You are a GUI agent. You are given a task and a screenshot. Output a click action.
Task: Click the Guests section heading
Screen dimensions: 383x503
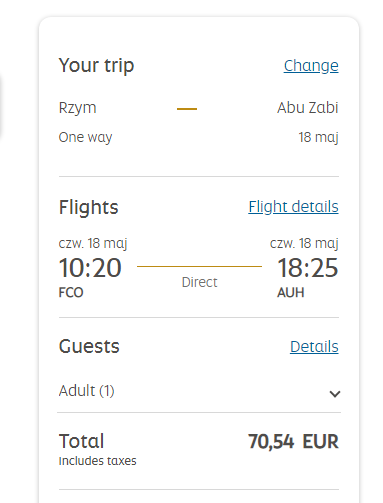[89, 346]
